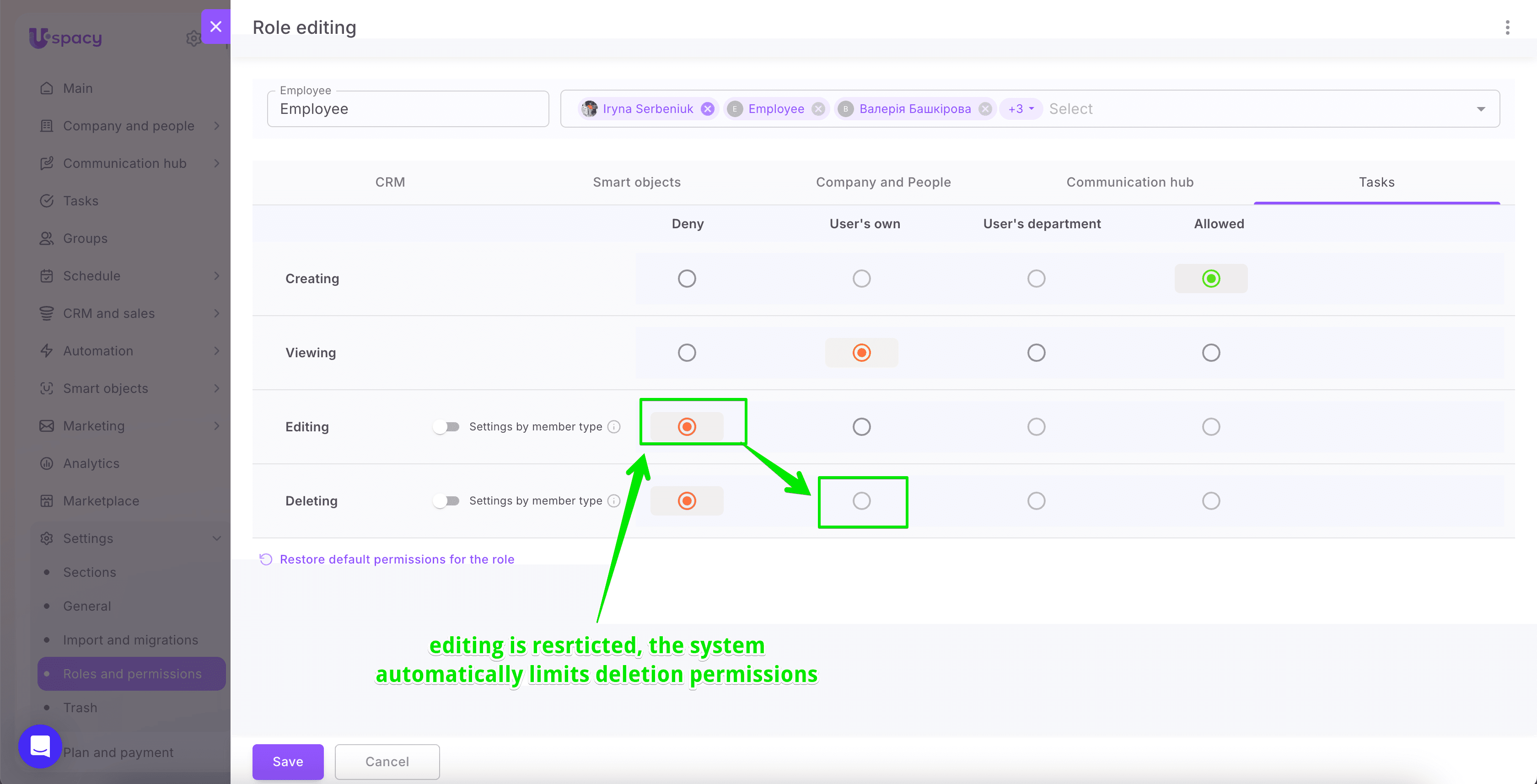
Task: Remove Валерія Башкірова chip
Action: tap(985, 108)
